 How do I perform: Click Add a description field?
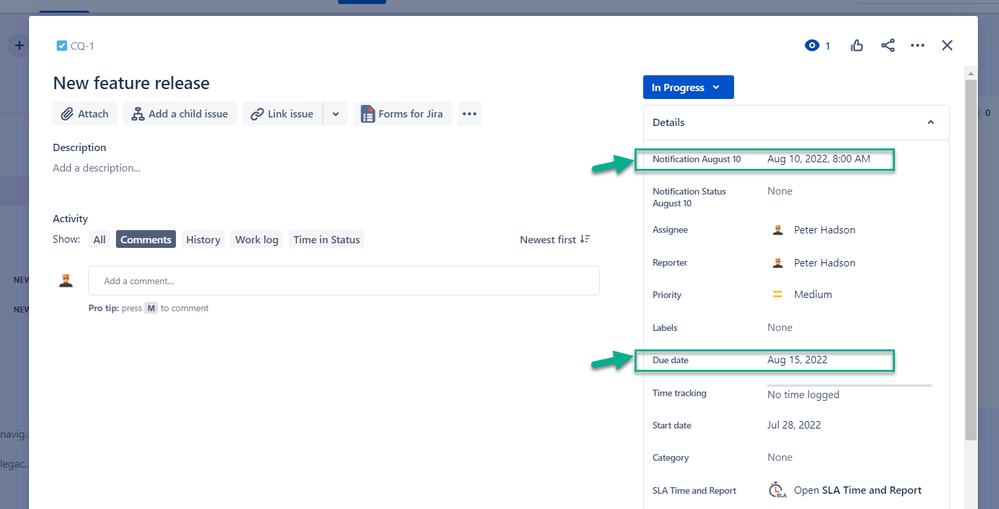pyautogui.click(x=96, y=168)
